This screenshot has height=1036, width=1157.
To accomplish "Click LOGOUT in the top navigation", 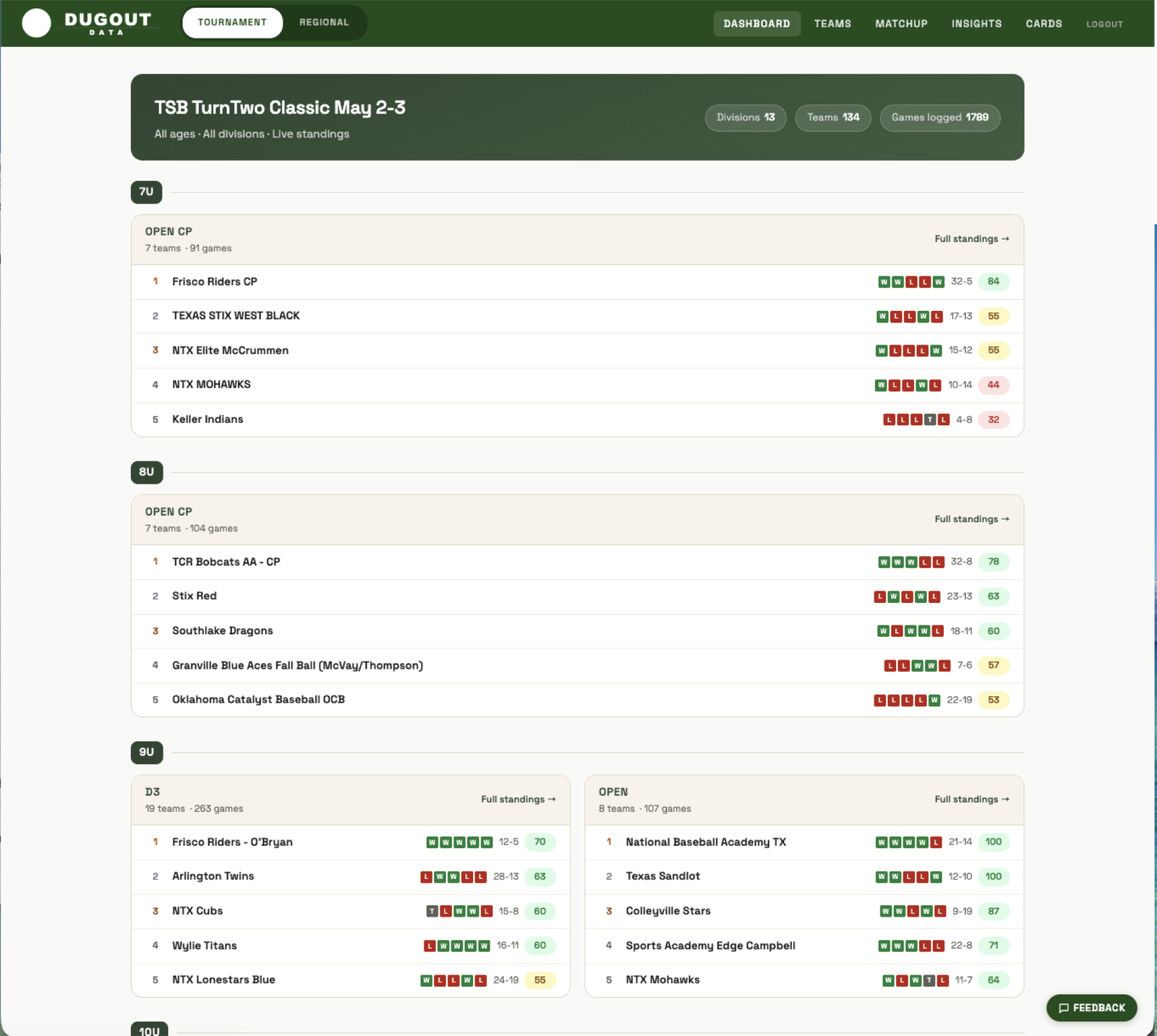I will click(1104, 24).
